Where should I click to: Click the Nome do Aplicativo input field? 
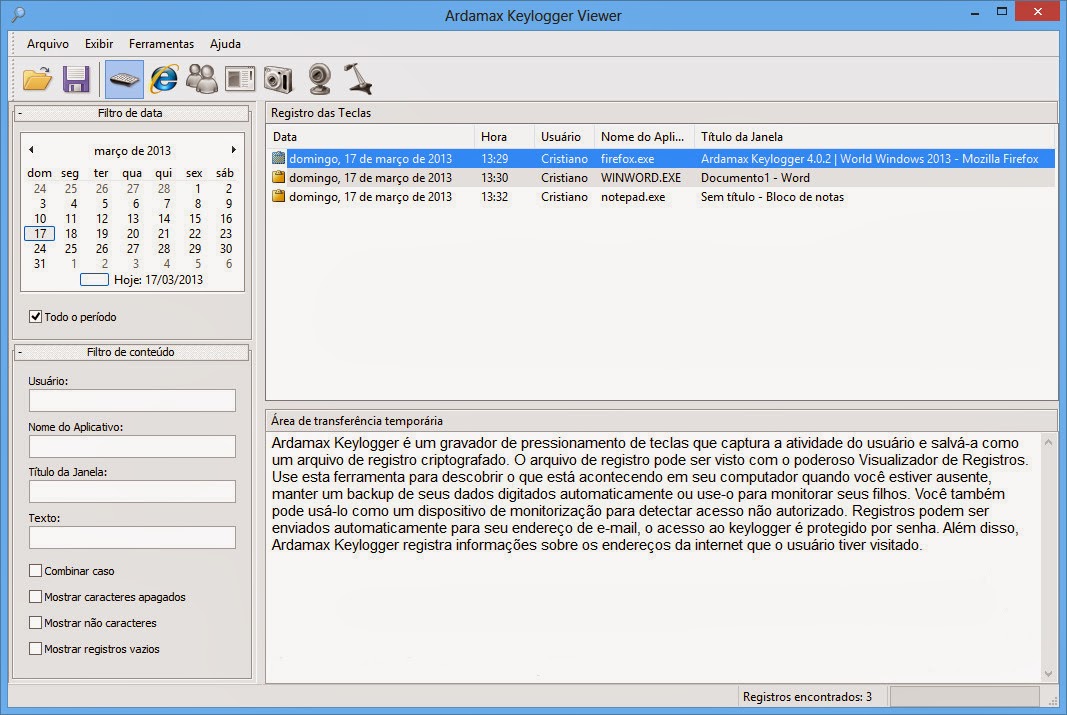pos(132,446)
